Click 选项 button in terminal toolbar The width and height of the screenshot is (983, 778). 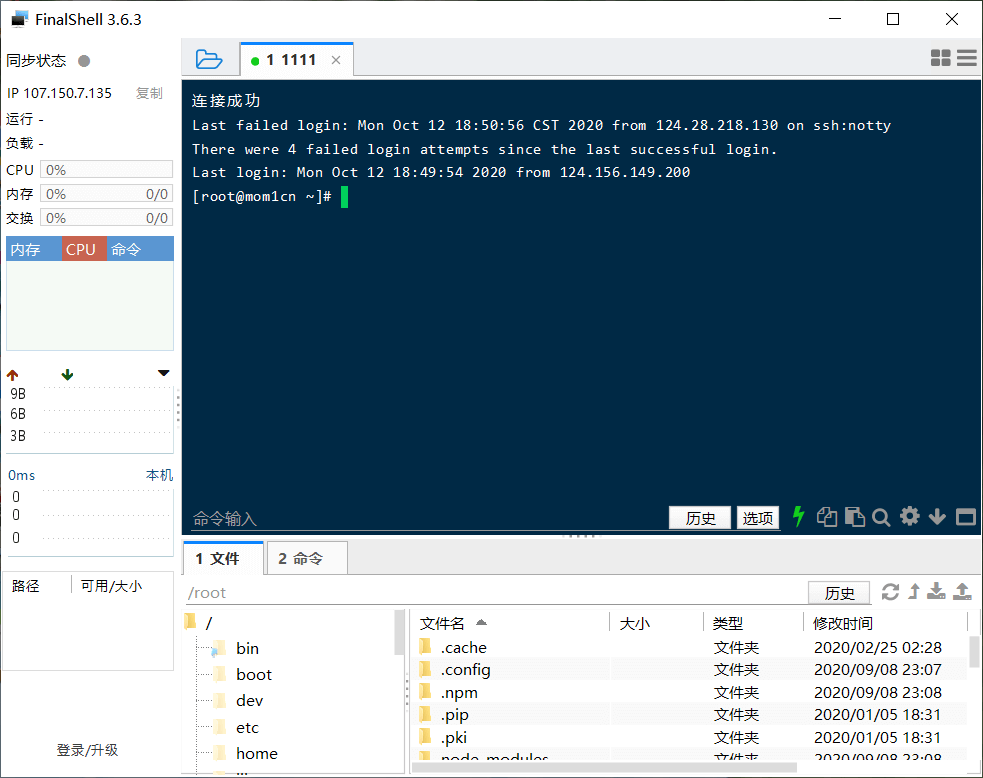coord(757,517)
